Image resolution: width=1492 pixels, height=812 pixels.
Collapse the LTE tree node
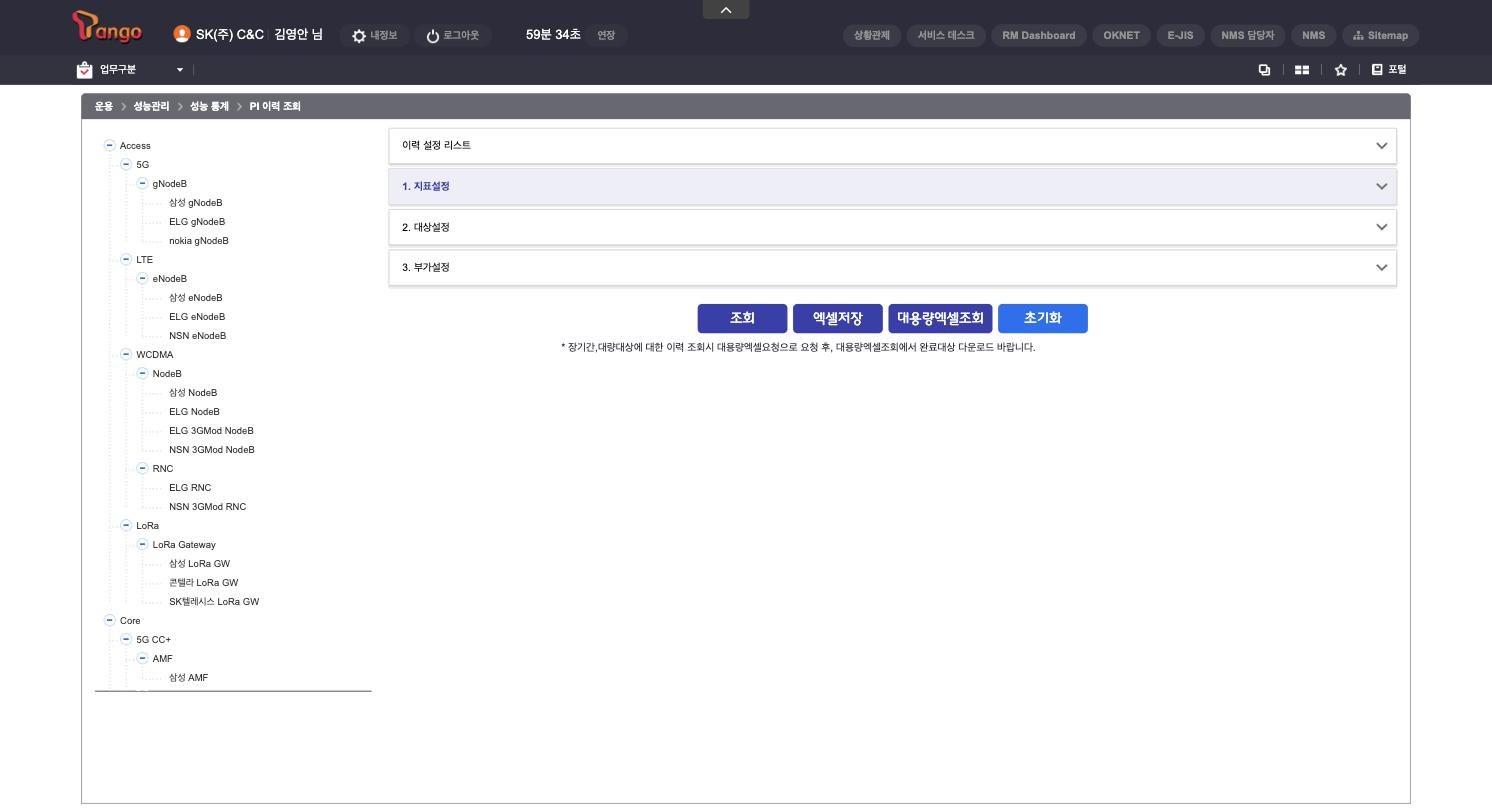point(126,259)
